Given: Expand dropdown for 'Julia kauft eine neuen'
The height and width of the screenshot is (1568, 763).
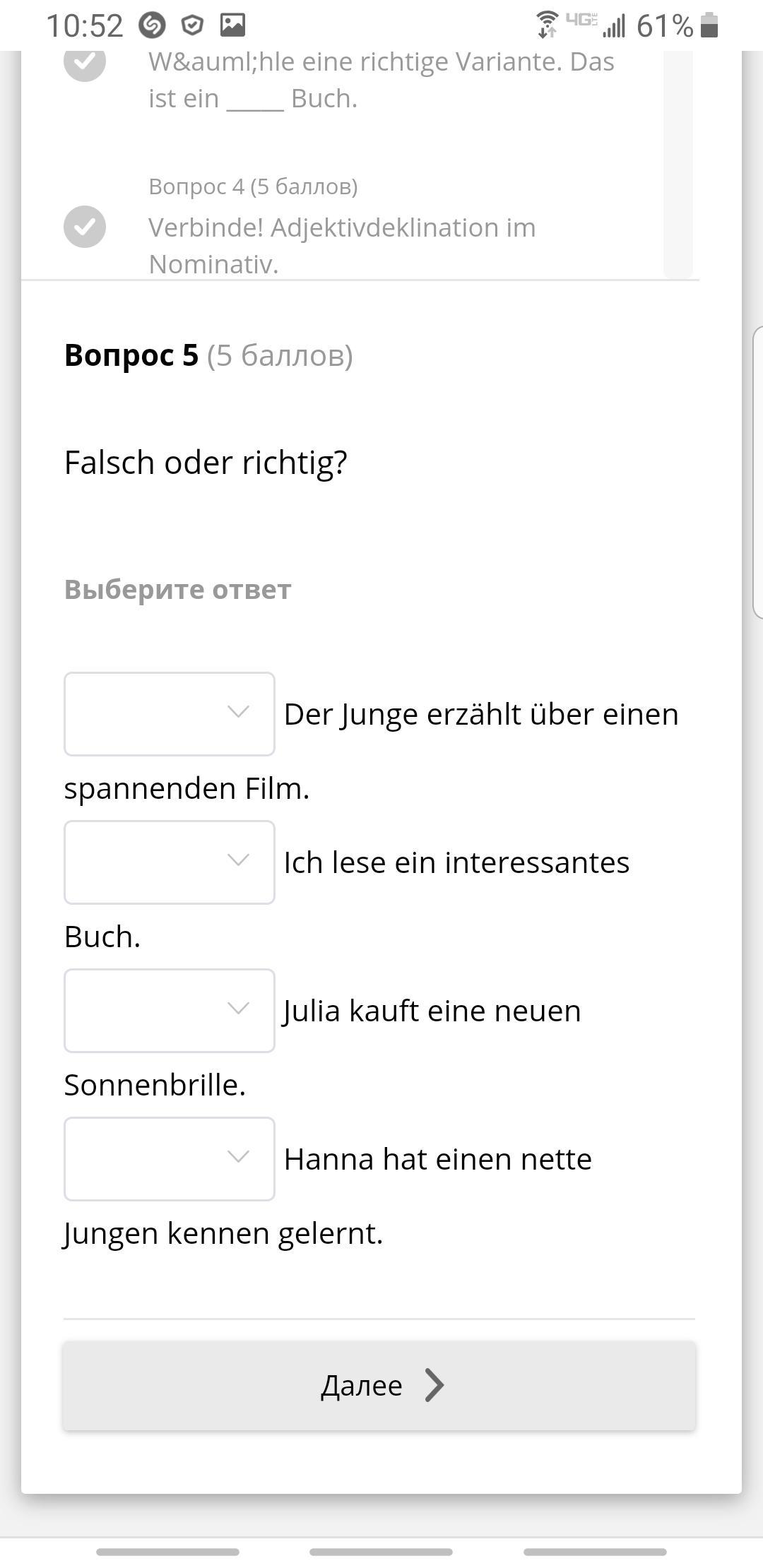Looking at the screenshot, I should [x=170, y=1010].
